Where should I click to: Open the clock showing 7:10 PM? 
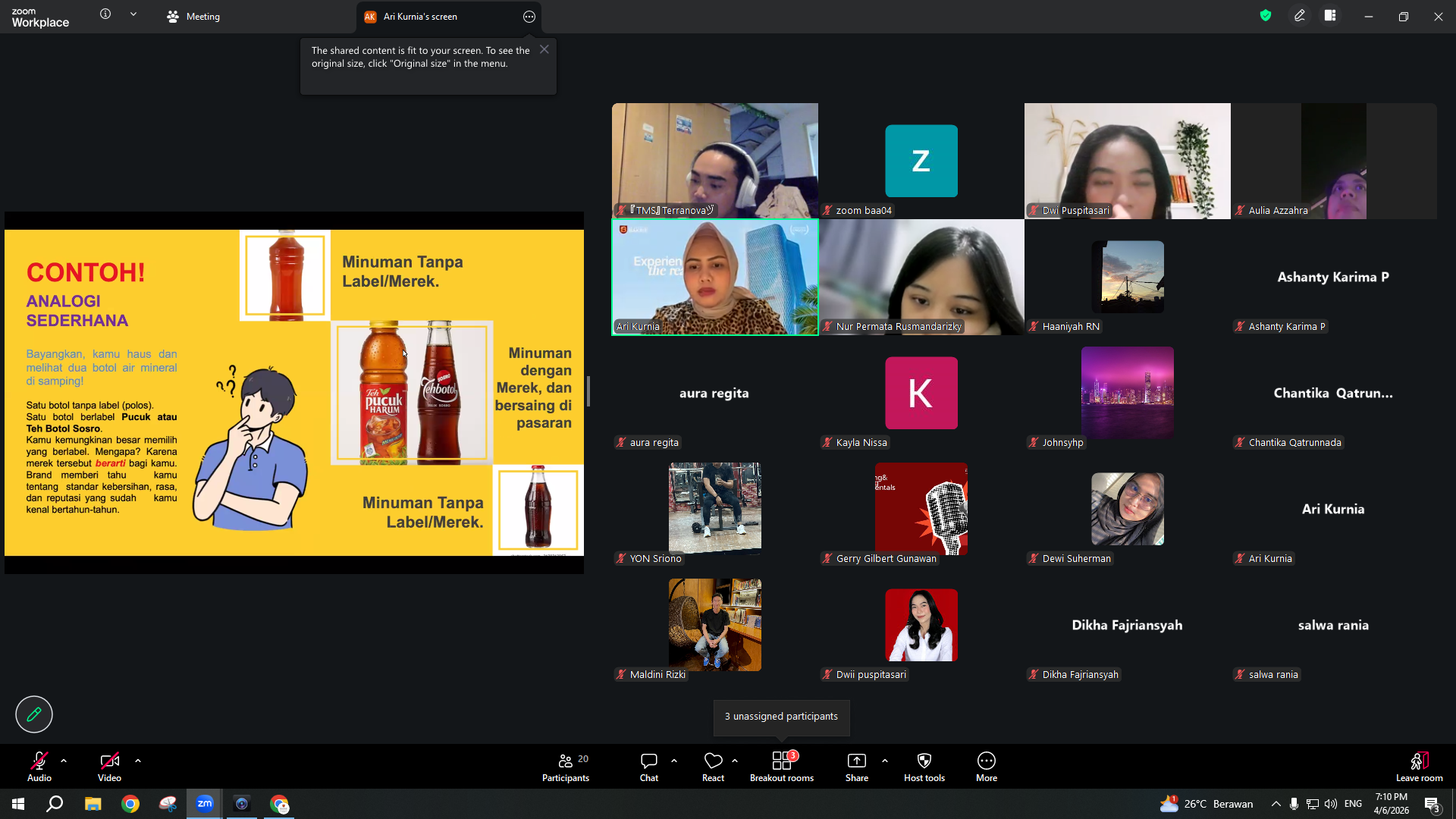(1392, 804)
